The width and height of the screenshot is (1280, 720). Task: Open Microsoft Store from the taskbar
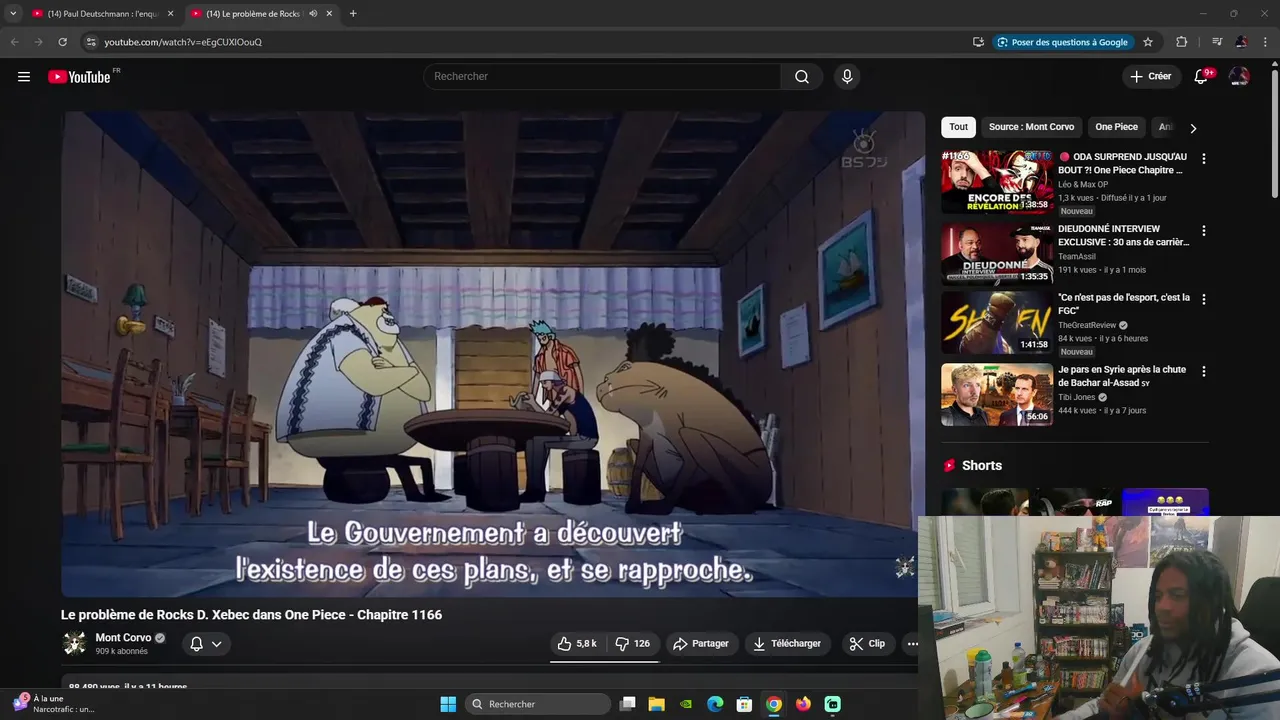click(x=744, y=704)
